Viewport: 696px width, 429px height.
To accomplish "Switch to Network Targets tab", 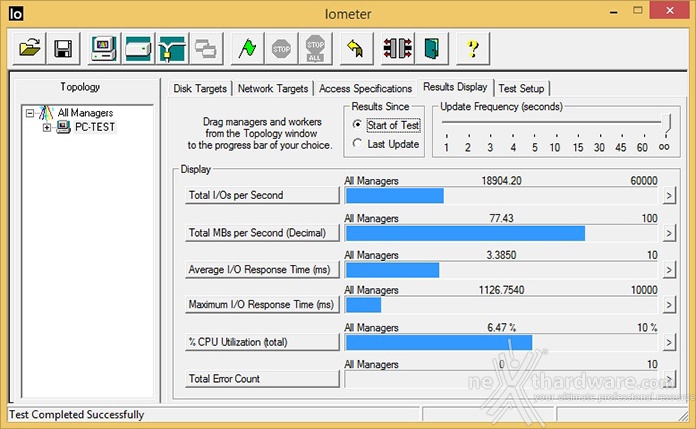I will click(273, 88).
